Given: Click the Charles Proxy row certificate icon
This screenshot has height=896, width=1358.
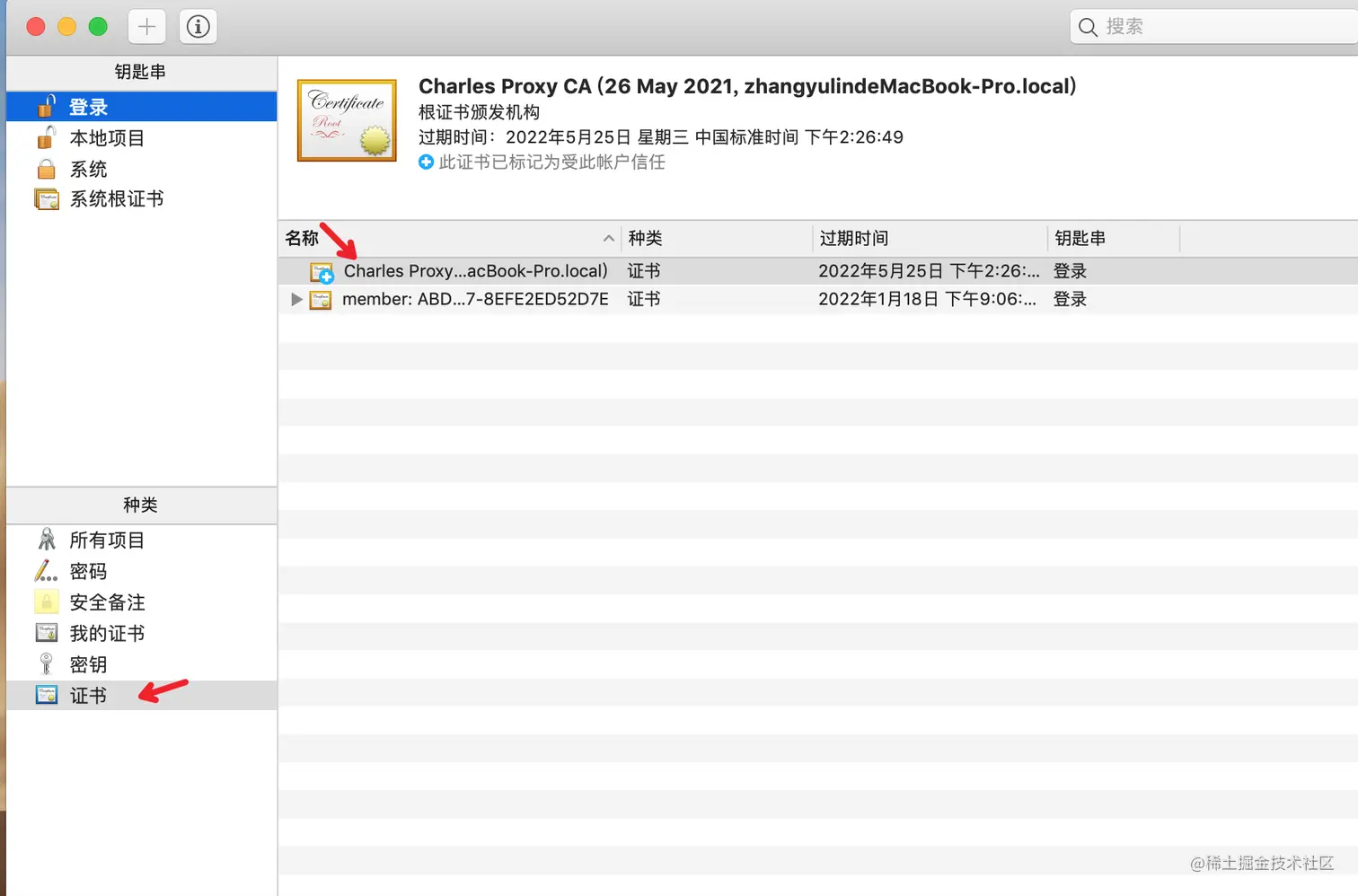Looking at the screenshot, I should [x=322, y=272].
